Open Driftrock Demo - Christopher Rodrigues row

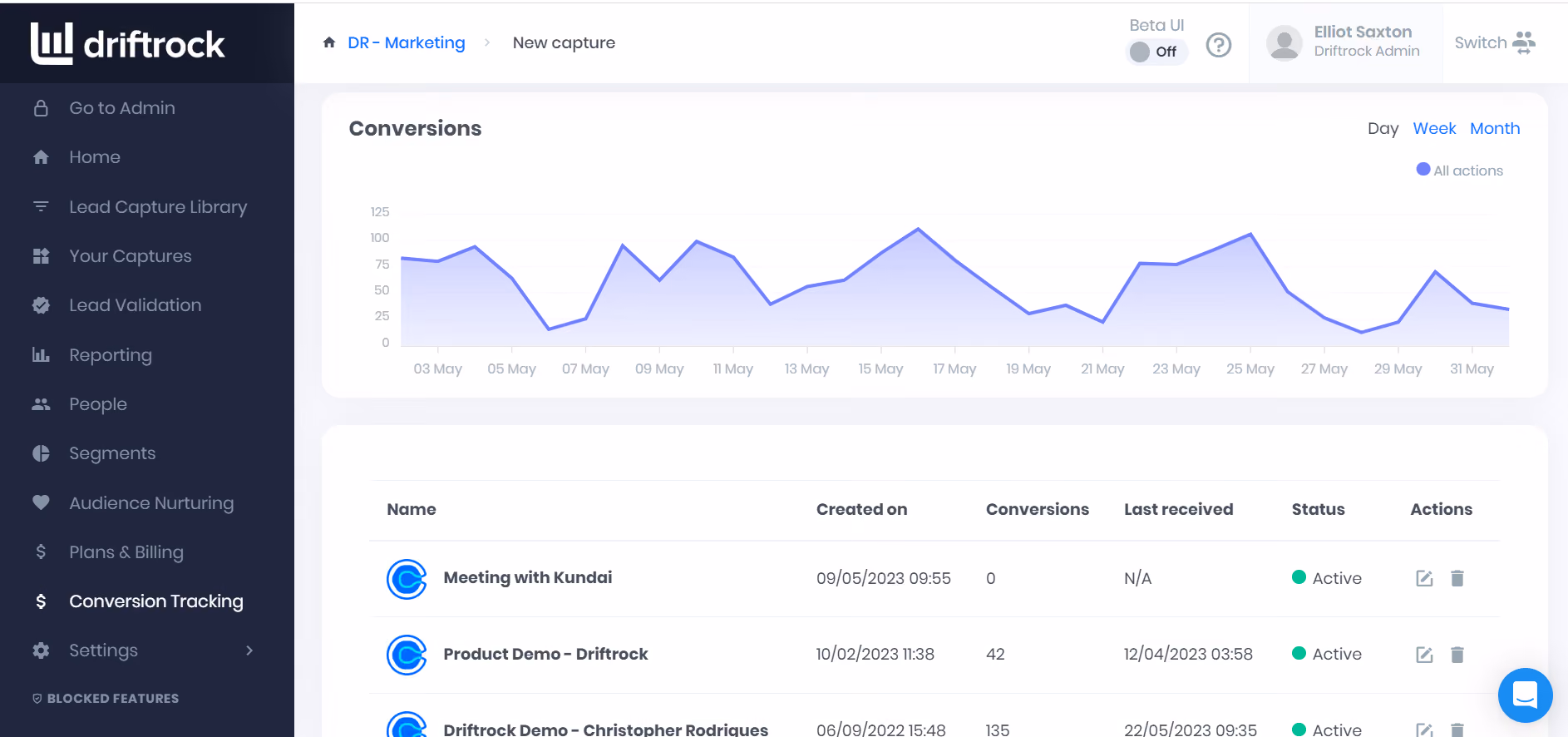click(606, 730)
